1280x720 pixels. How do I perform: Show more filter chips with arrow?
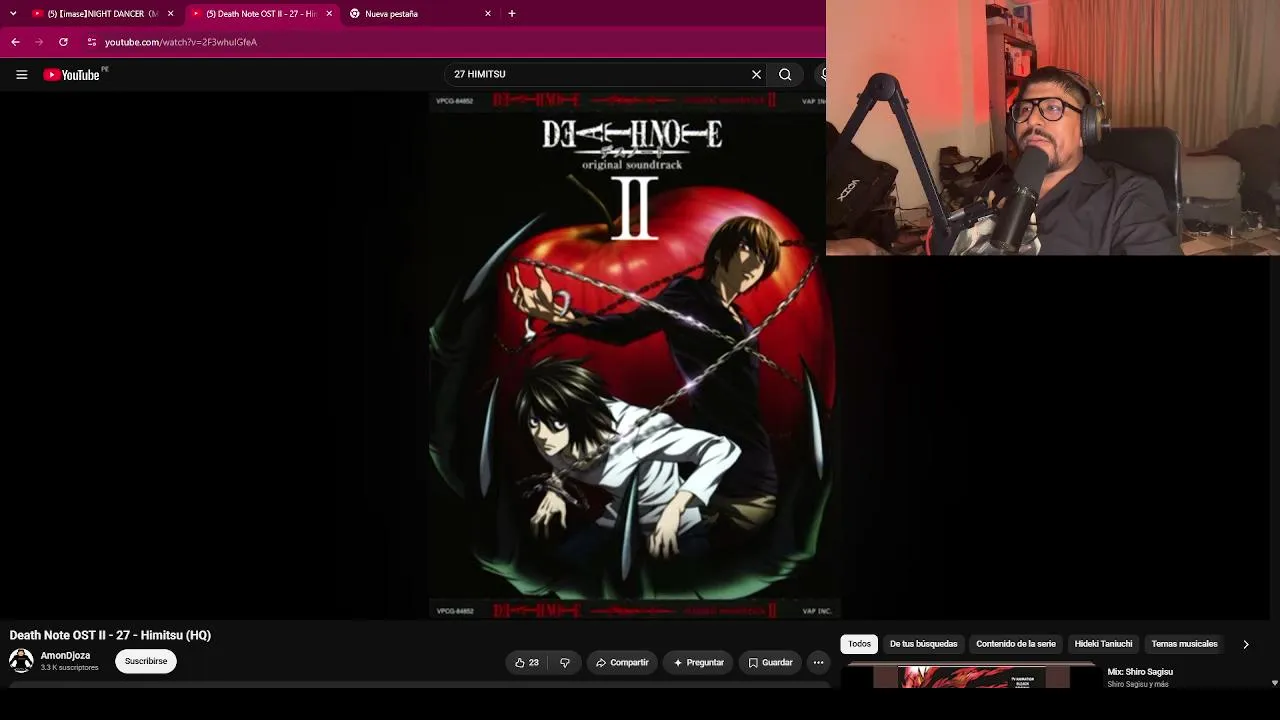point(1245,644)
